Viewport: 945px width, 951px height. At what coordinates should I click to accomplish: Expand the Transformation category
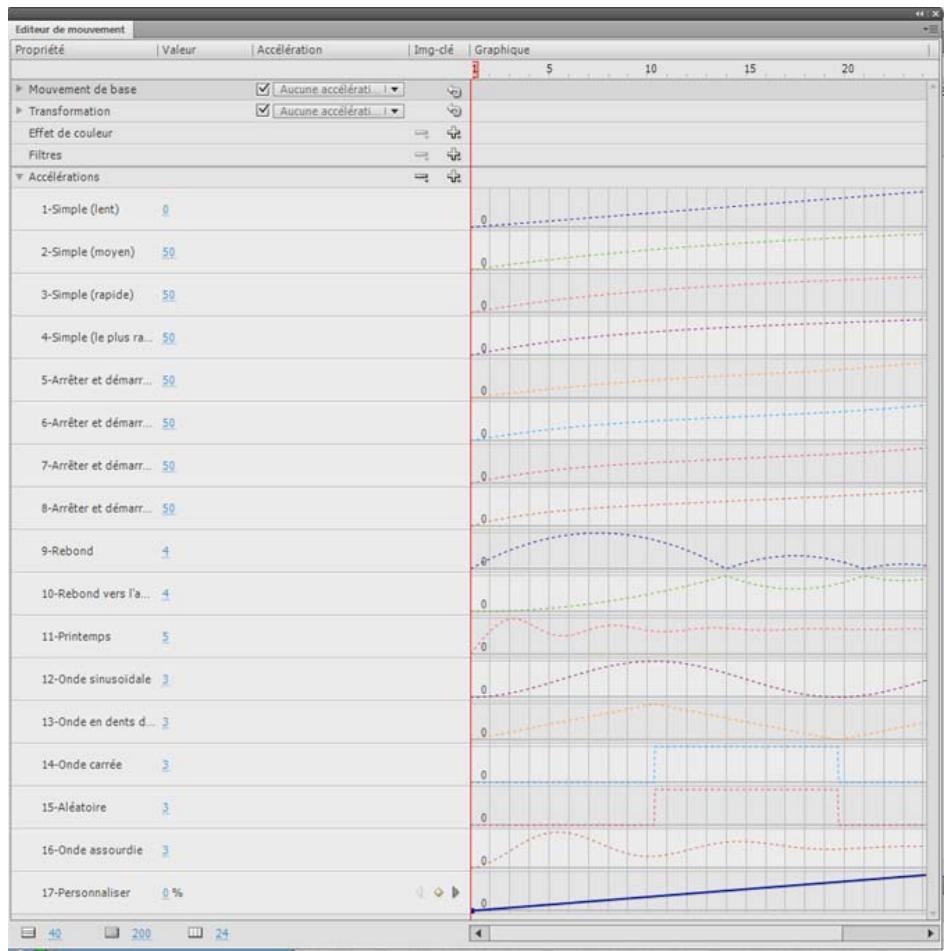pos(19,111)
